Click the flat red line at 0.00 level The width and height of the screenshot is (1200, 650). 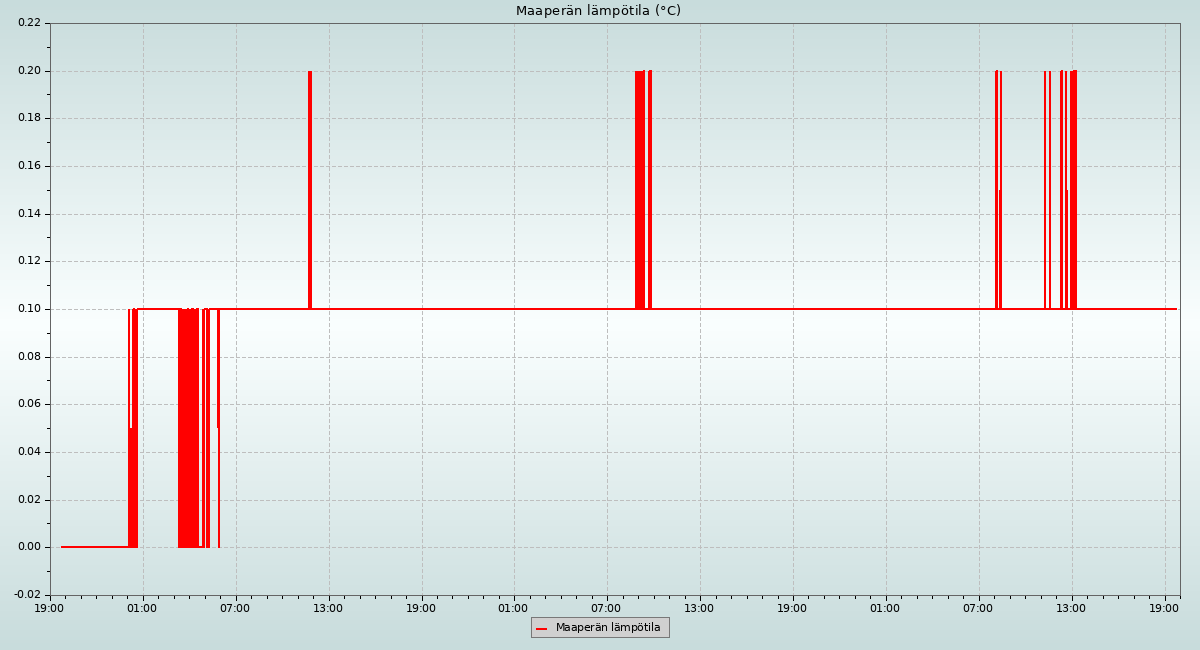(x=95, y=547)
